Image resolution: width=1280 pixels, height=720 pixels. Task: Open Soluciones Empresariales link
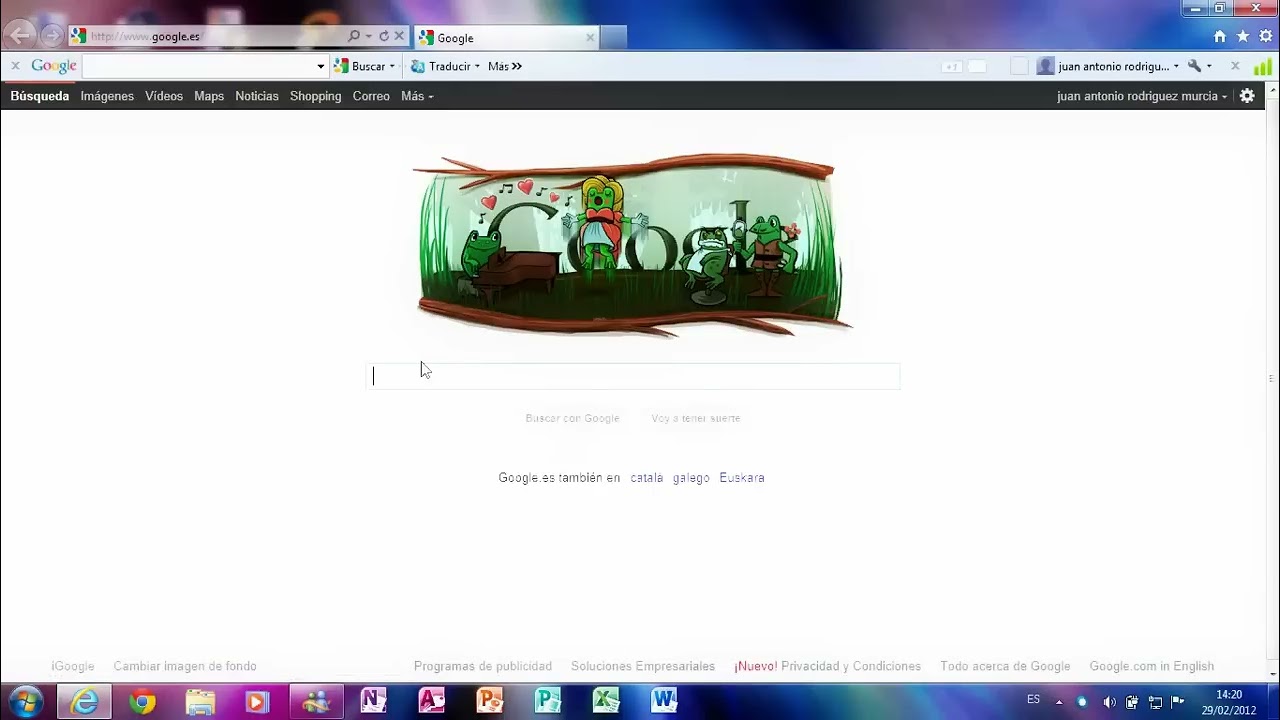click(643, 666)
